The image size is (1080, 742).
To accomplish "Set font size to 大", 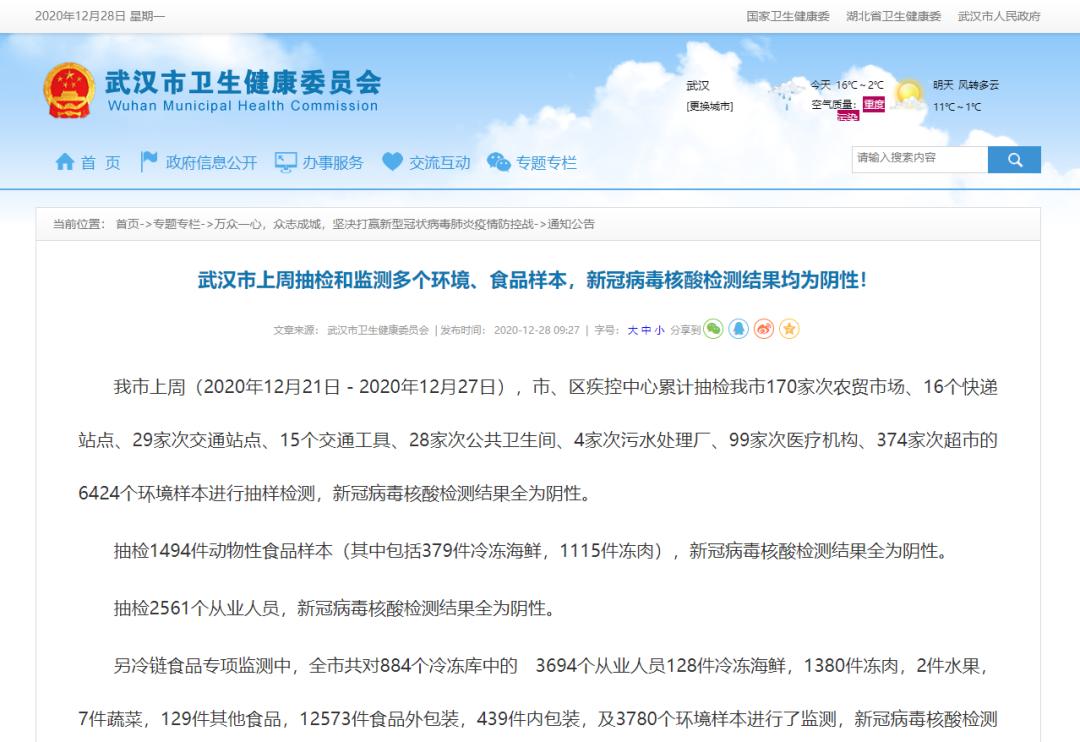I will click(632, 330).
